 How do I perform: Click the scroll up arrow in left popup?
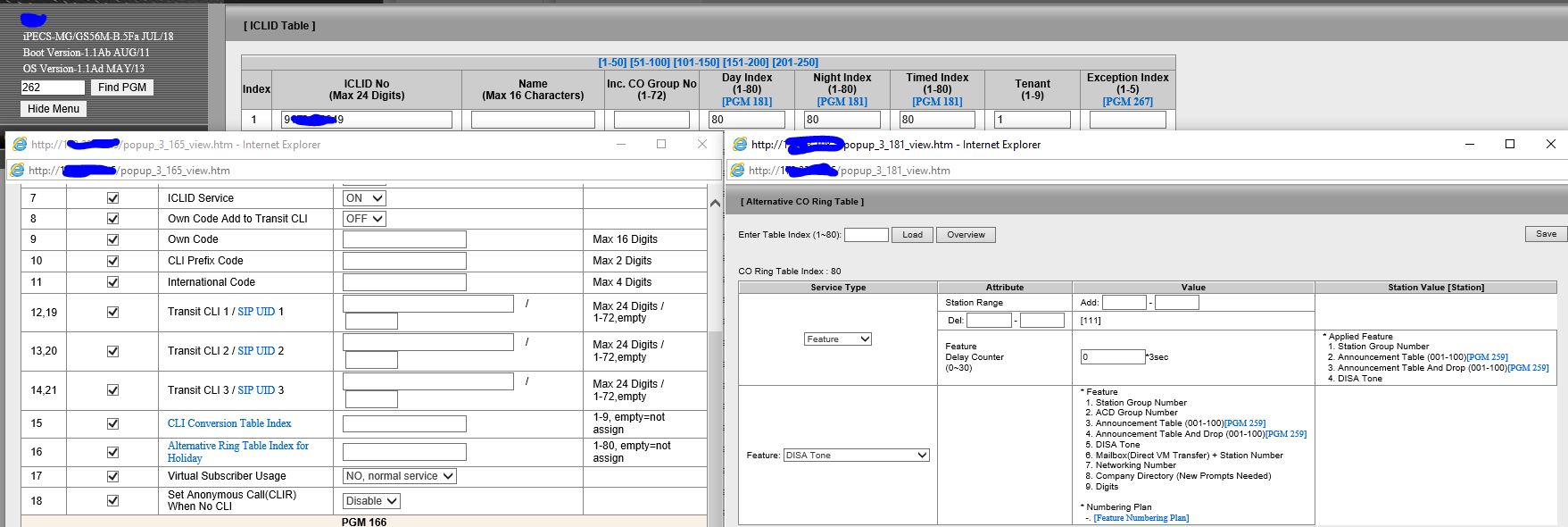[714, 204]
